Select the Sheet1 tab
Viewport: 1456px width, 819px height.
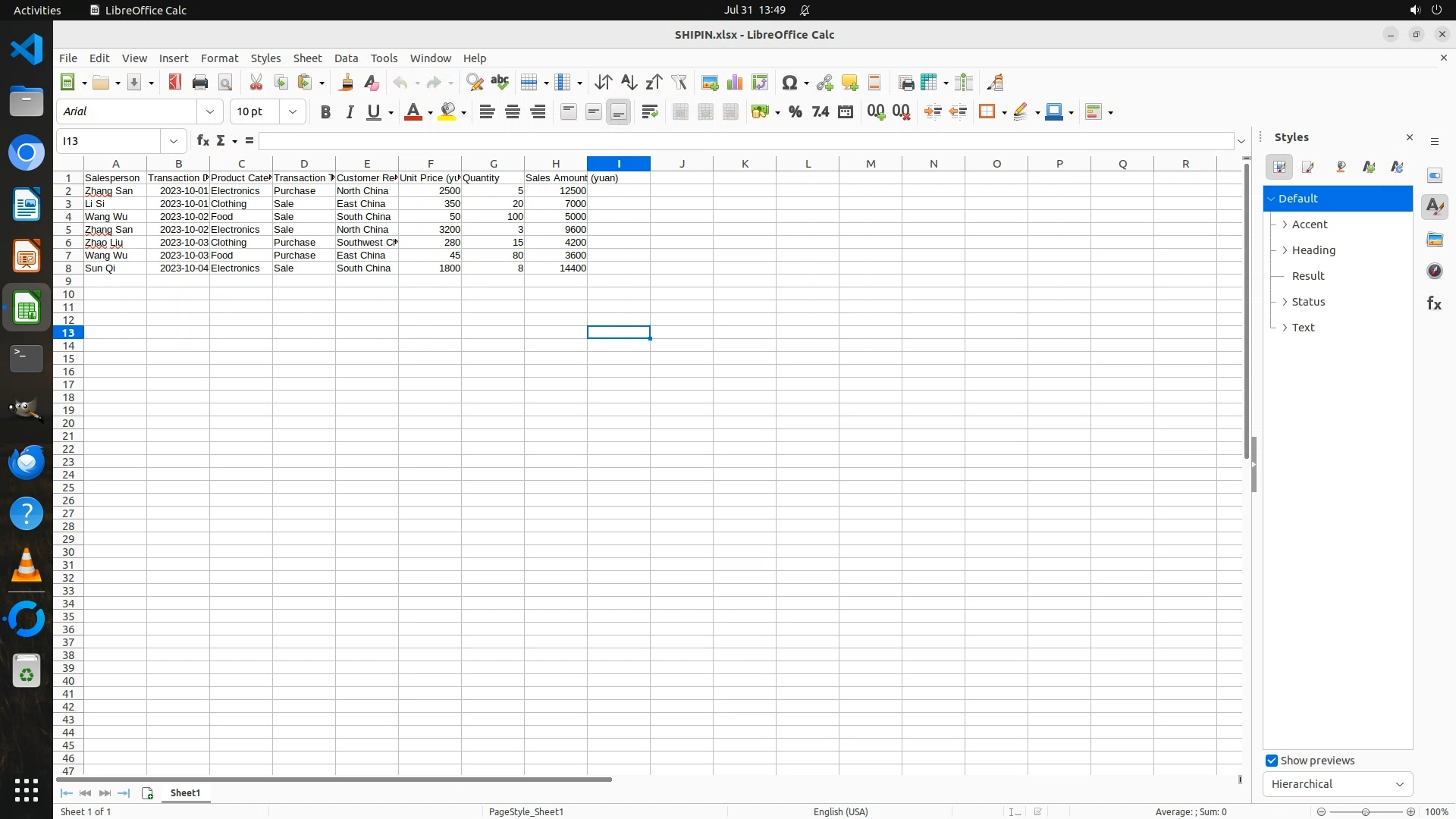[x=185, y=793]
